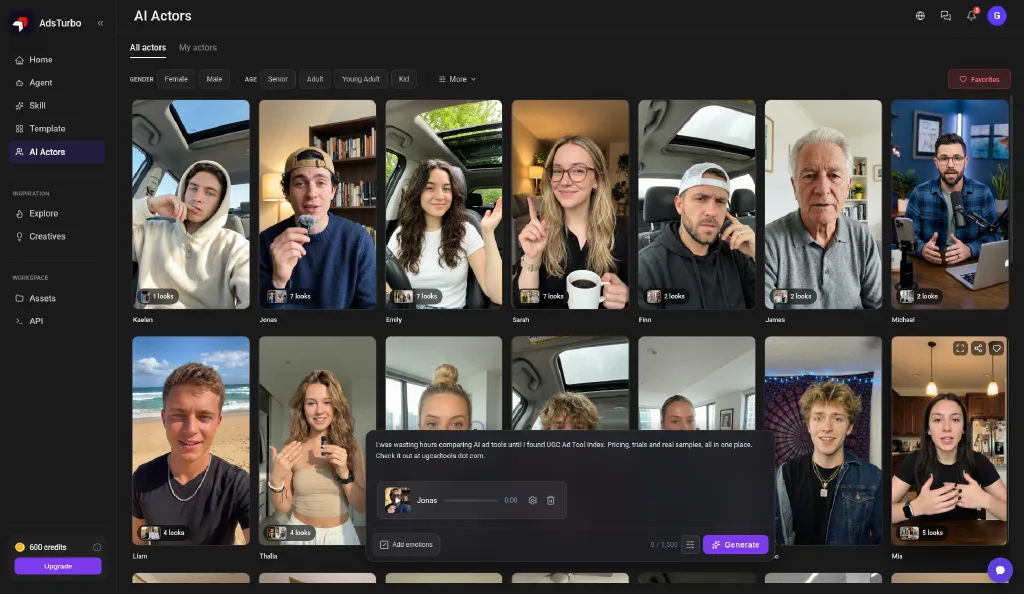This screenshot has width=1024, height=594.
Task: Open the notifications bell
Action: point(972,16)
